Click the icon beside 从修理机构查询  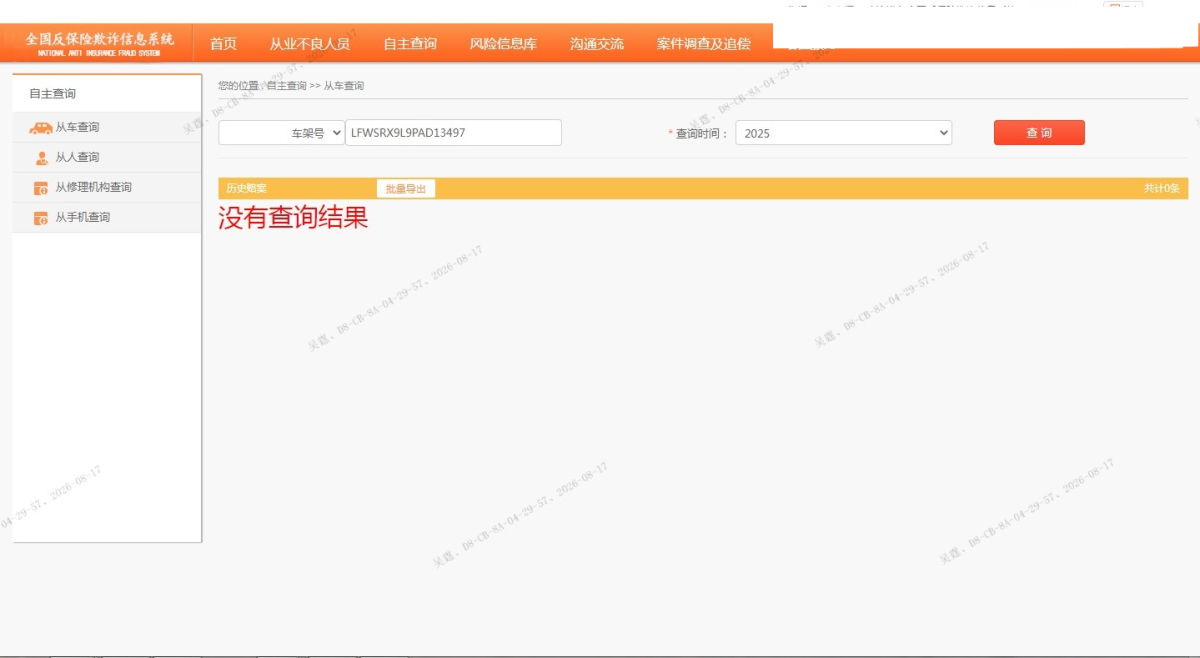[41, 188]
